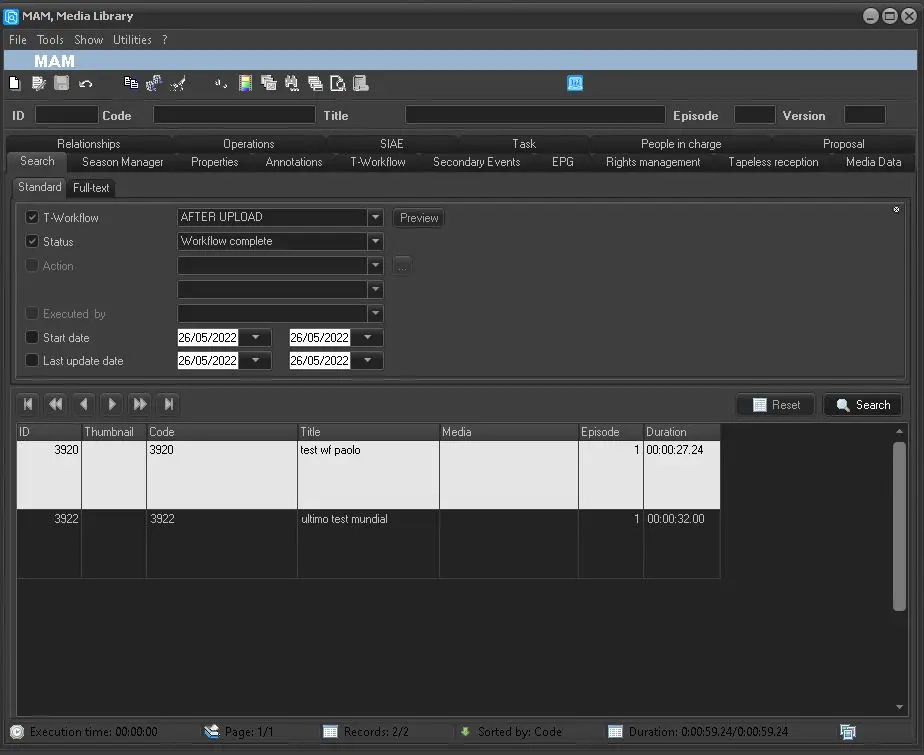This screenshot has height=755, width=924.
Task: Expand the AFTER UPLOAD workflow dropdown
Action: pos(375,217)
